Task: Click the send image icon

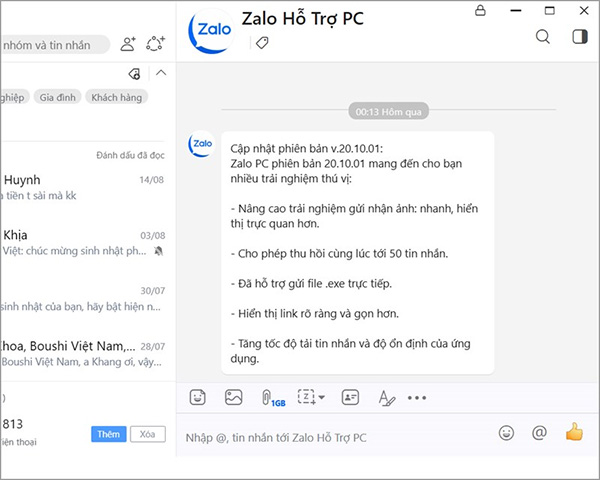Action: point(233,397)
